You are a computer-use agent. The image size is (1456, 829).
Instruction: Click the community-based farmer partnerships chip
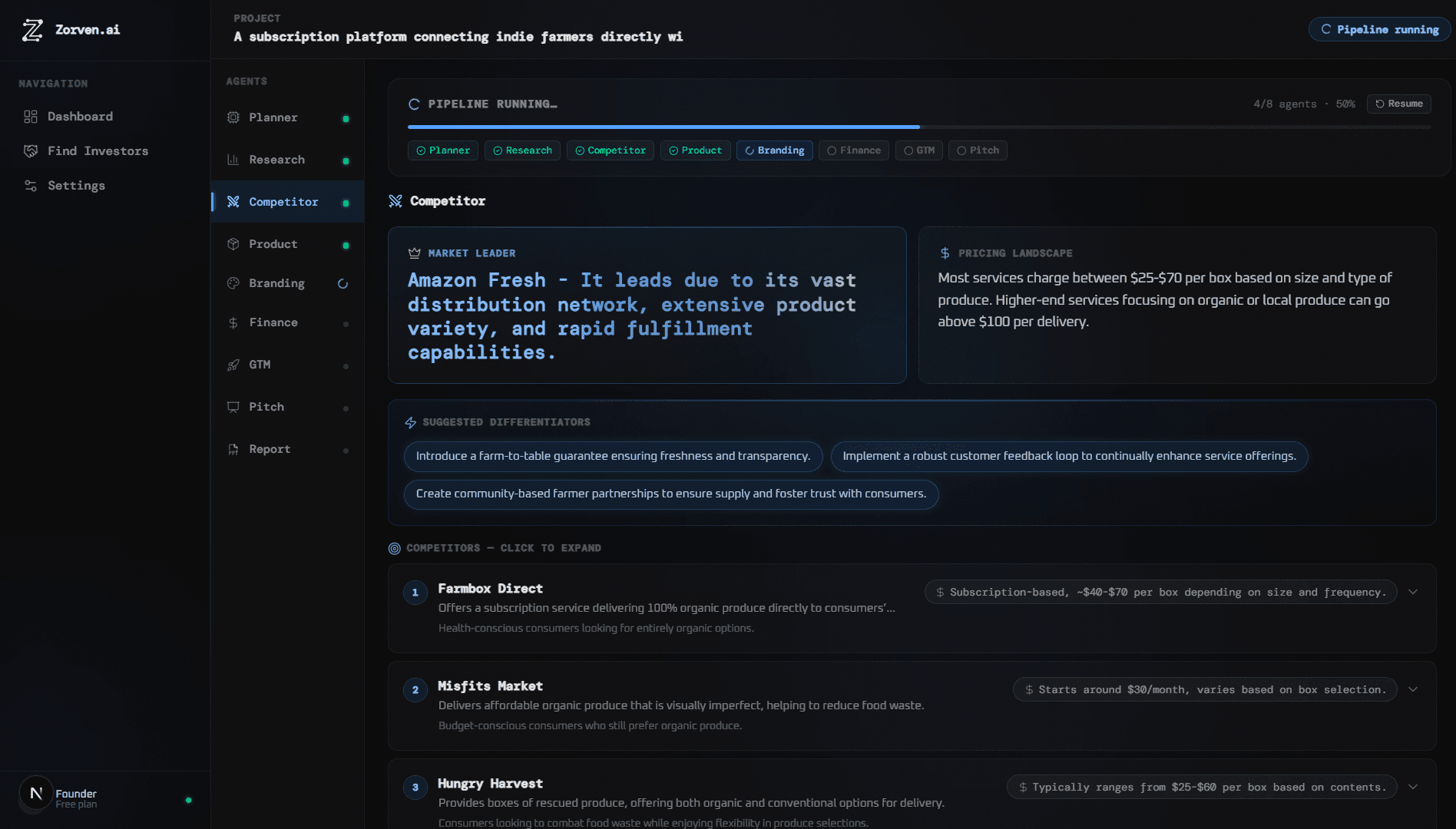671,494
